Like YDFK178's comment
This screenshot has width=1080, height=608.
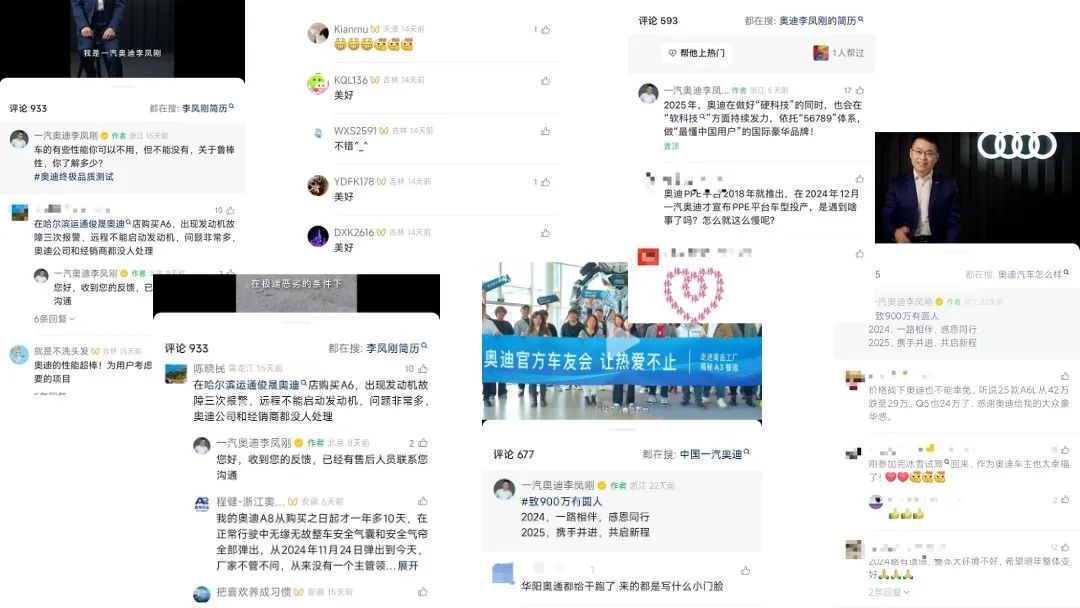(546, 182)
